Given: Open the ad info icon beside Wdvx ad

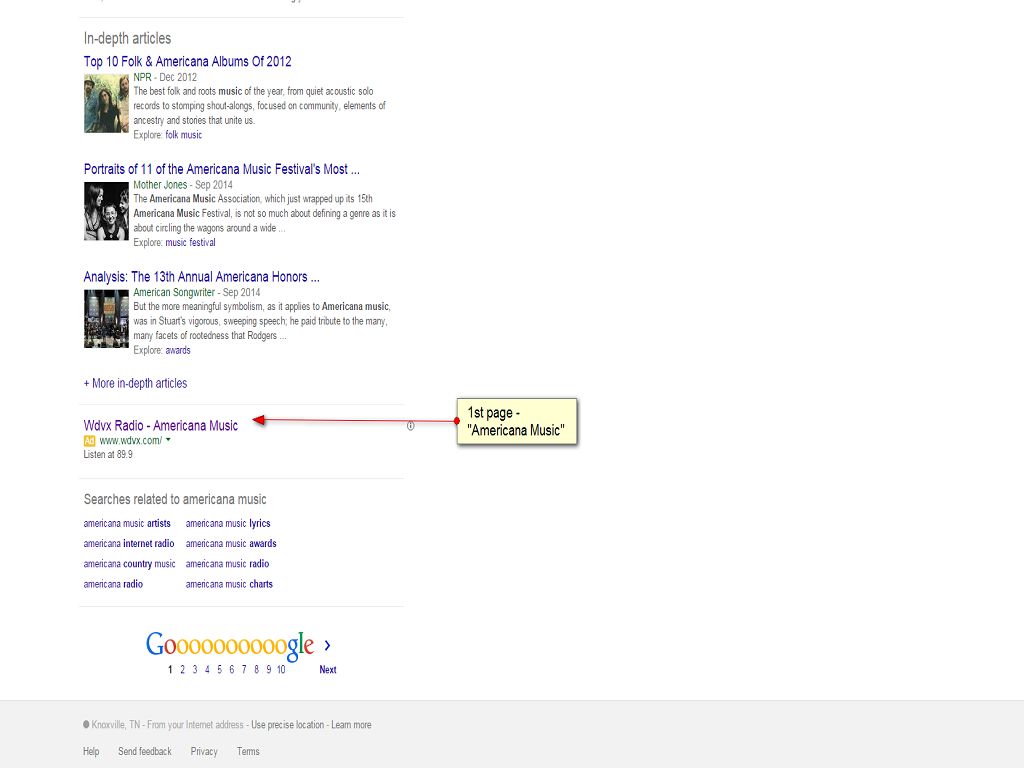Looking at the screenshot, I should (410, 426).
